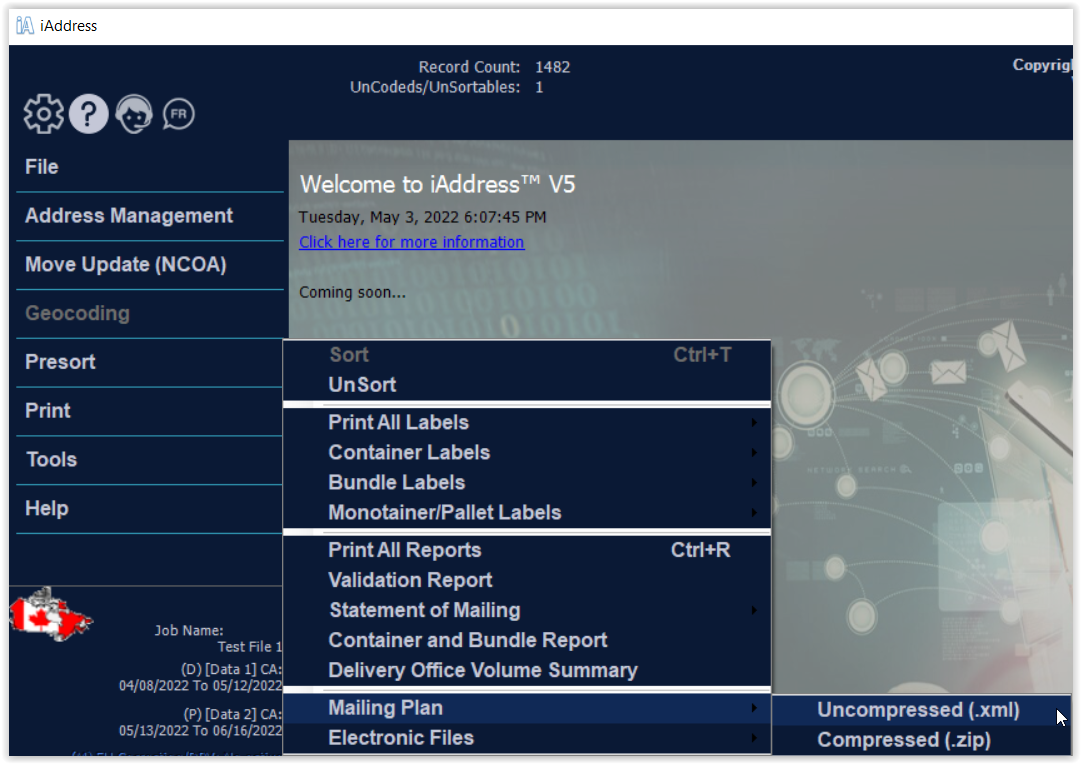Viewport: 1081px width, 764px height.
Task: Click the date range 05/13/2022 To 06/16/2022
Action: [201, 730]
